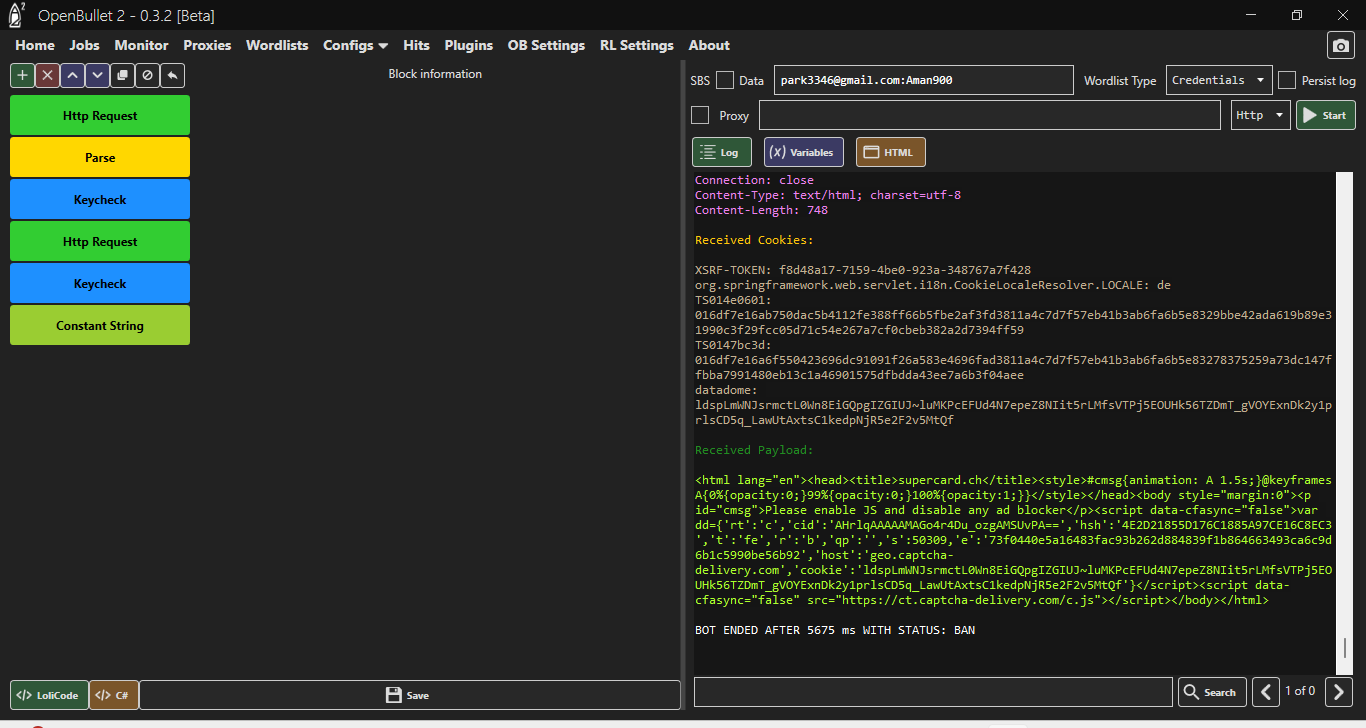Click the clone block icon
Screen dimensions: 1366x728
(x=122, y=75)
